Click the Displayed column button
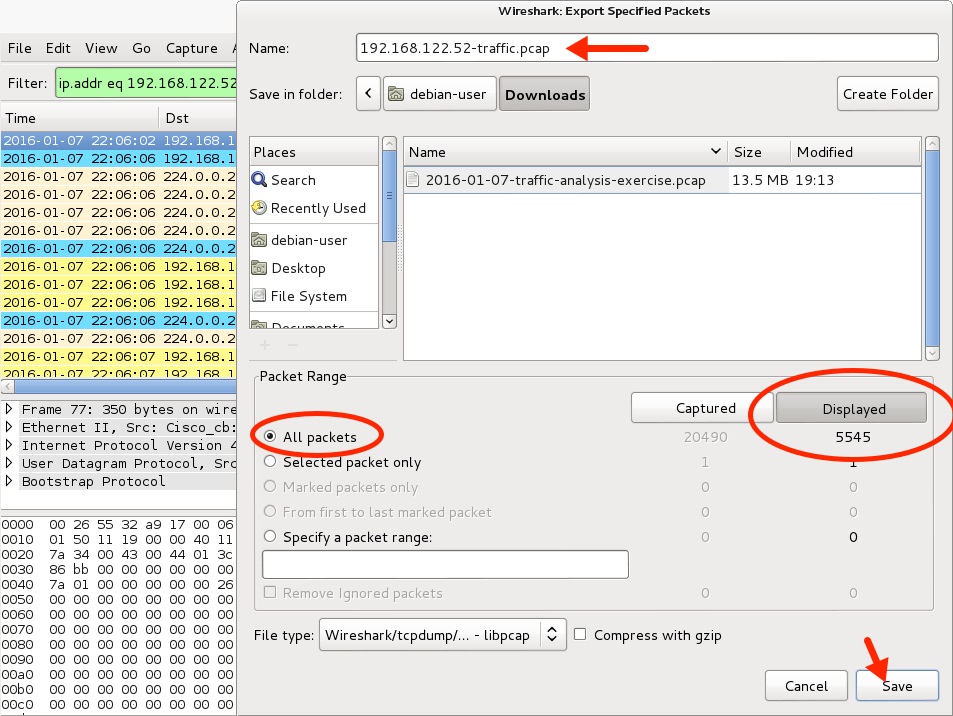This screenshot has height=716, width=953. (852, 408)
